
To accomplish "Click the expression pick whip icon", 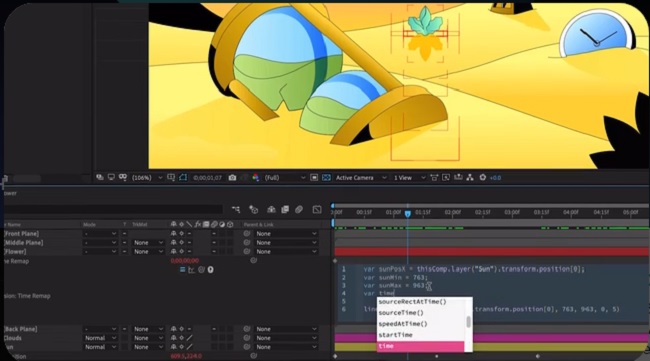I will [x=201, y=270].
